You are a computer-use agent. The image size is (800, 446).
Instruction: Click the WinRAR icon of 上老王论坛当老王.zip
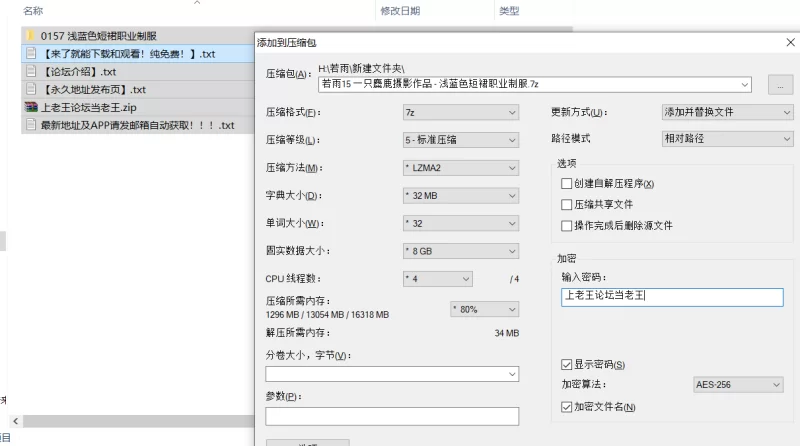(x=31, y=107)
